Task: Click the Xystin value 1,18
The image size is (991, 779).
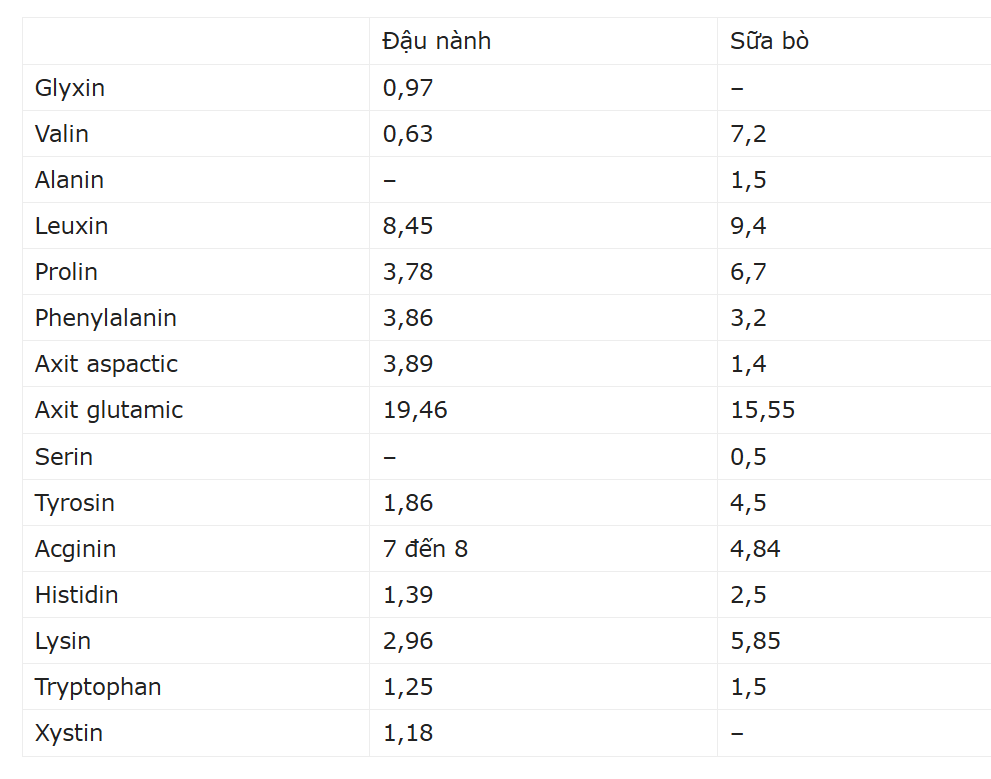Action: point(408,734)
